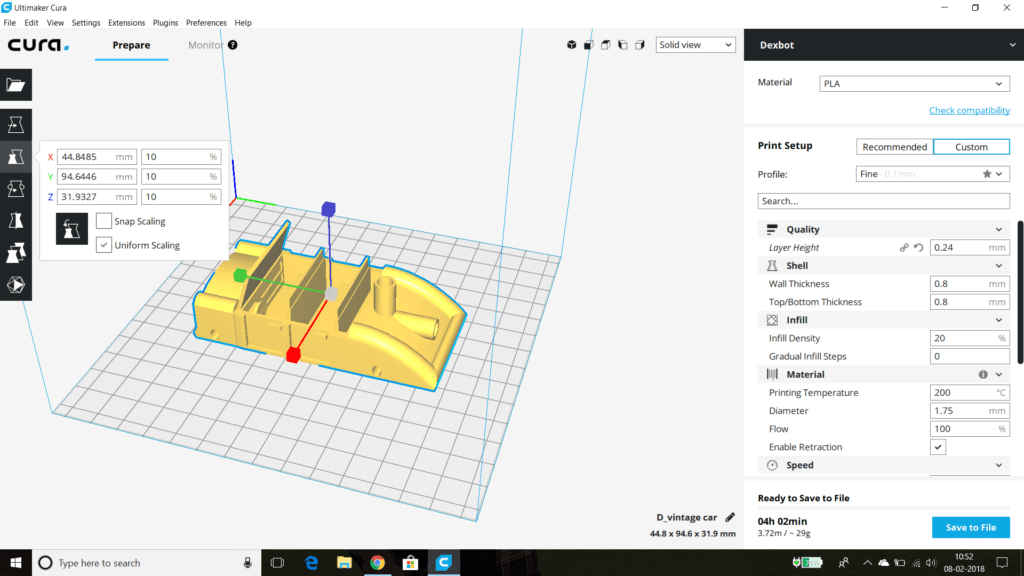Click the 3D perspective view icon

tap(572, 45)
